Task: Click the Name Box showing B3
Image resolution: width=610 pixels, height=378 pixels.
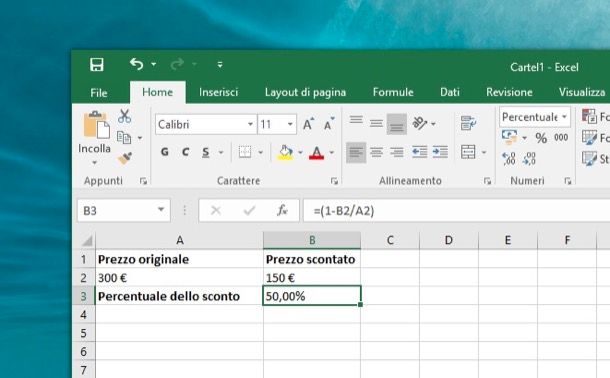Action: tap(124, 210)
